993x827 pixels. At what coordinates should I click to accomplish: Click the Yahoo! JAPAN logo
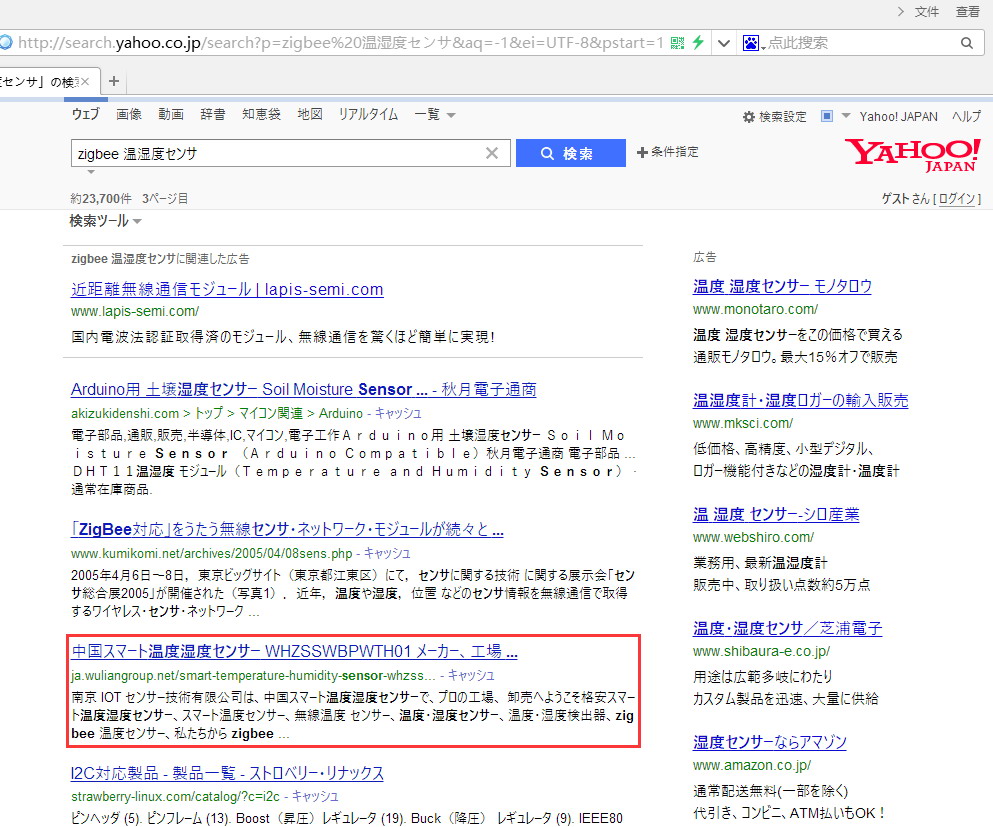[x=913, y=155]
